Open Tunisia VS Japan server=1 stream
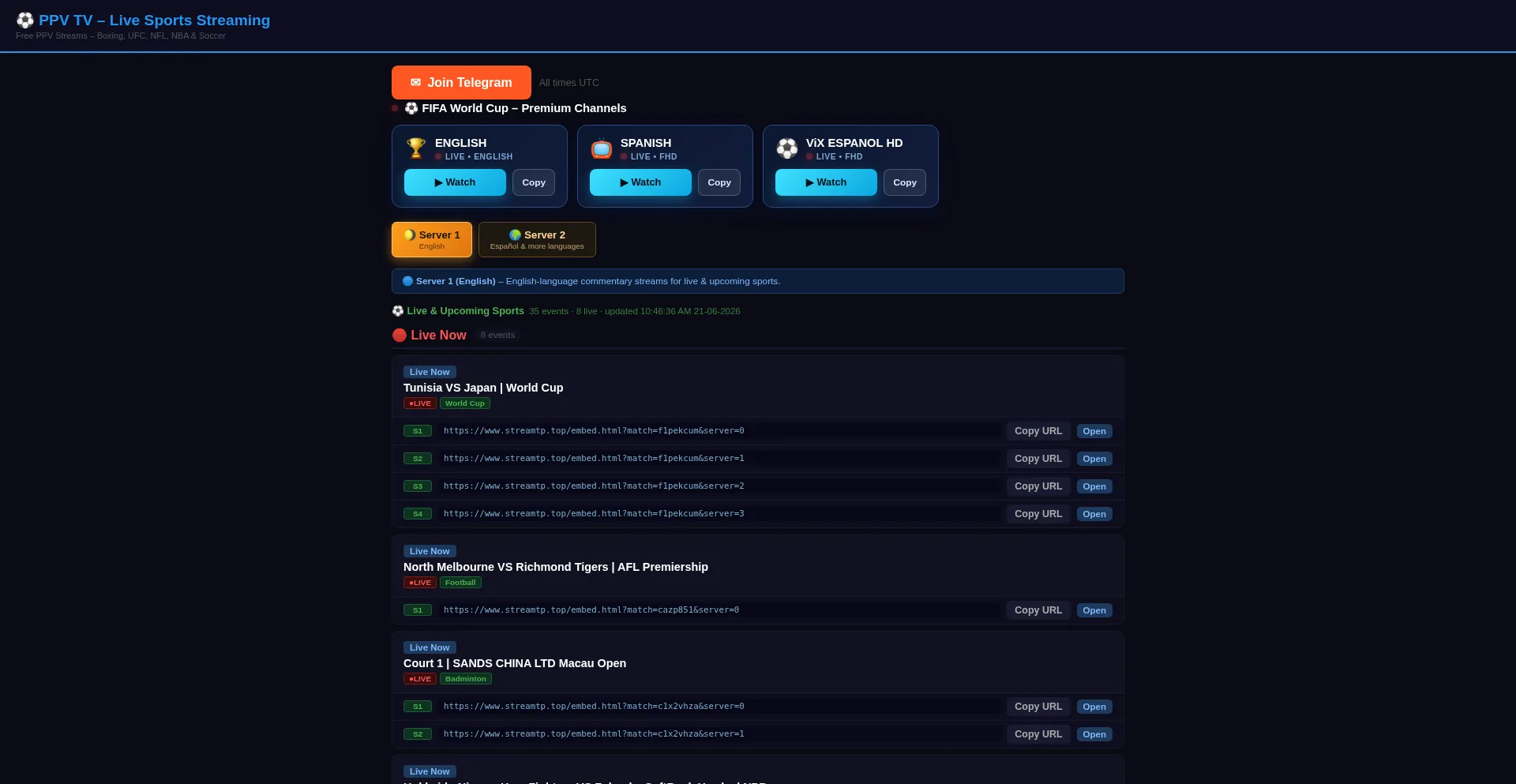Viewport: 1516px width, 784px height. [1094, 459]
